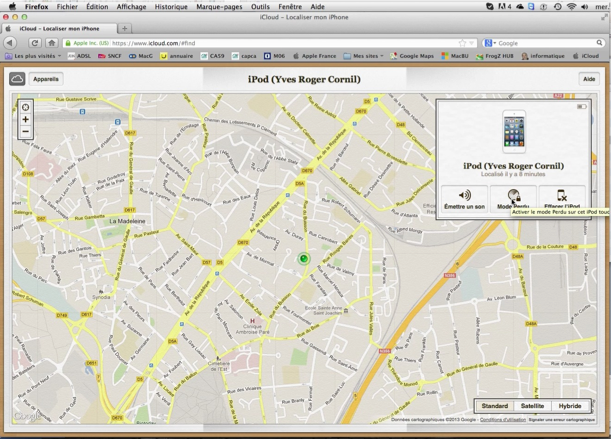Open the Marque-pages menu
611x439 pixels.
click(x=219, y=7)
